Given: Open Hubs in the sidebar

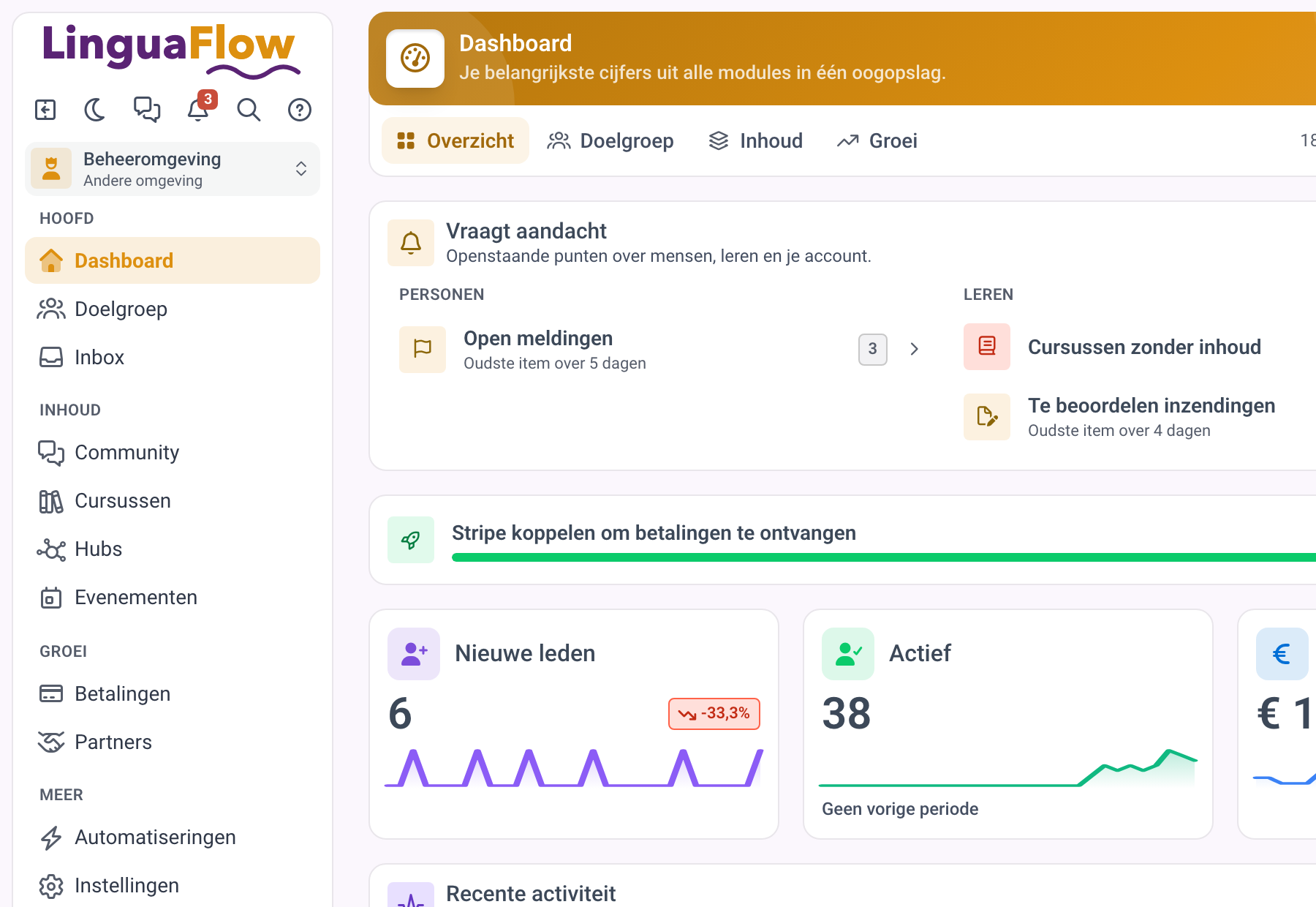Looking at the screenshot, I should tap(173, 549).
